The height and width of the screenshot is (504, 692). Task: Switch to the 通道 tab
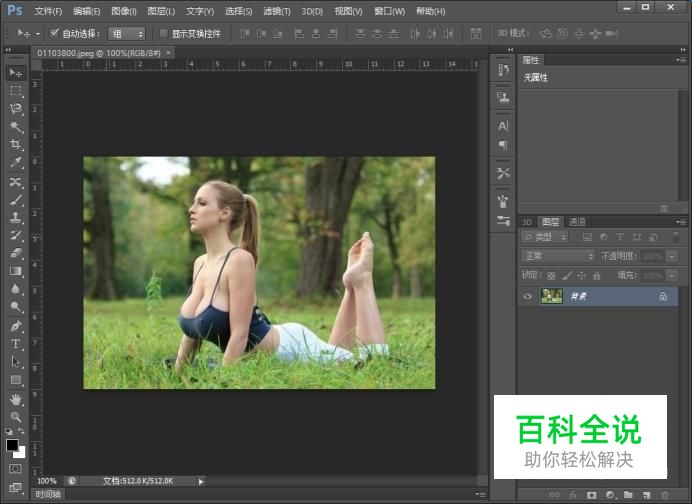577,222
